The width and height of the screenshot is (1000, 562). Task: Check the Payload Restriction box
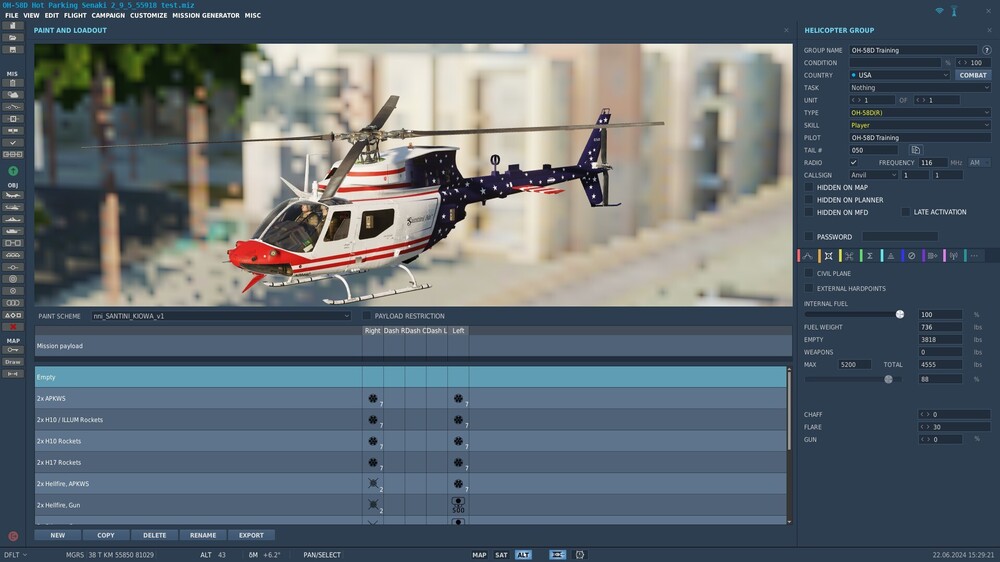tap(367, 316)
